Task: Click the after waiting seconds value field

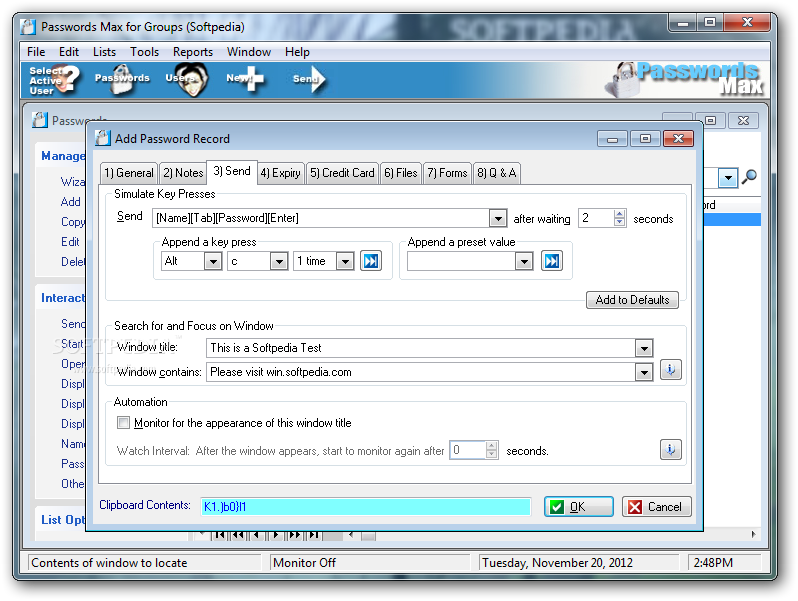Action: 596,218
